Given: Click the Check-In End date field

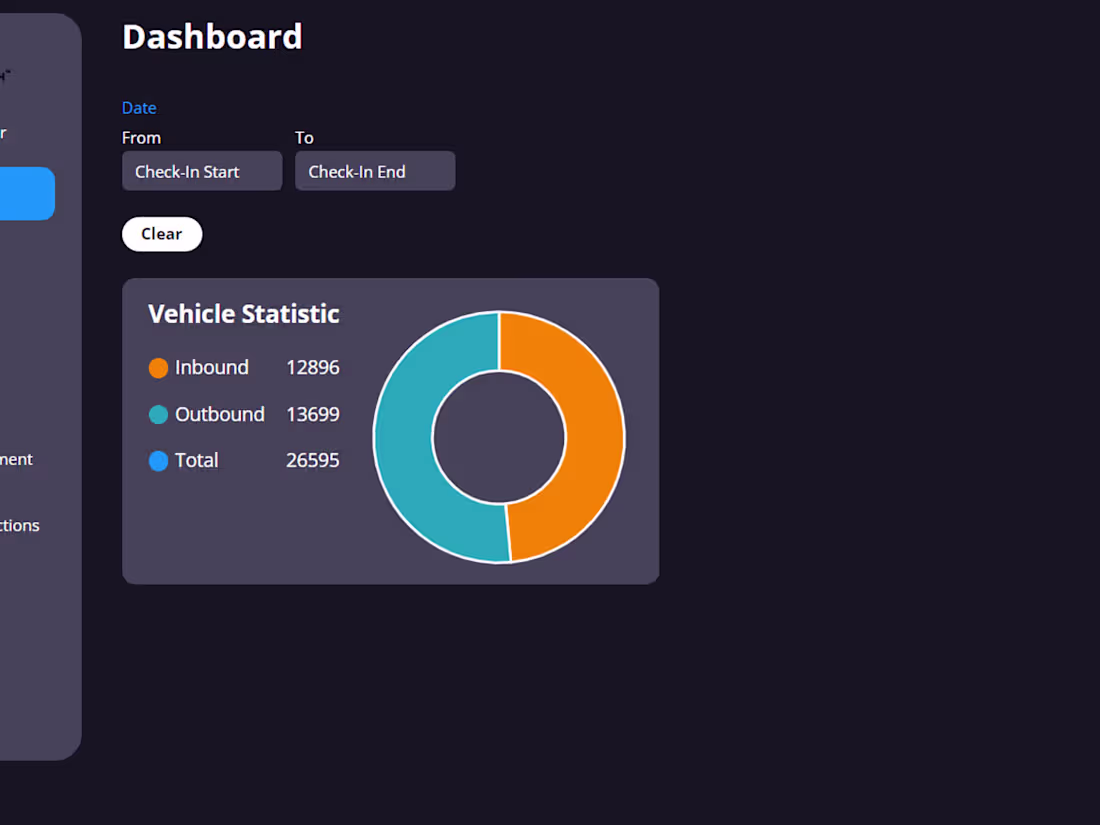Looking at the screenshot, I should click(375, 171).
